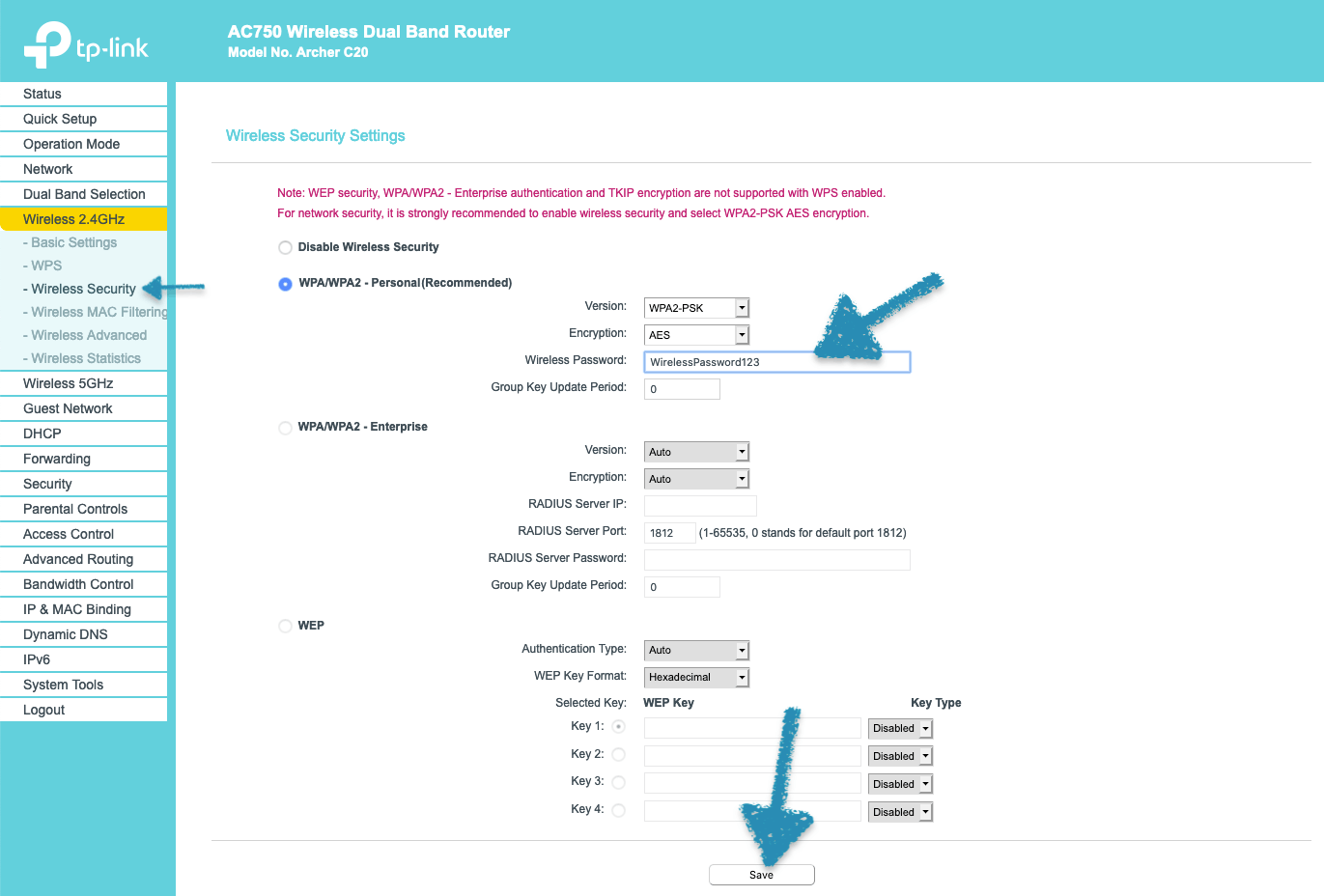Click the tp-link logo icon
Viewport: 1324px width, 896px height.
(x=47, y=44)
